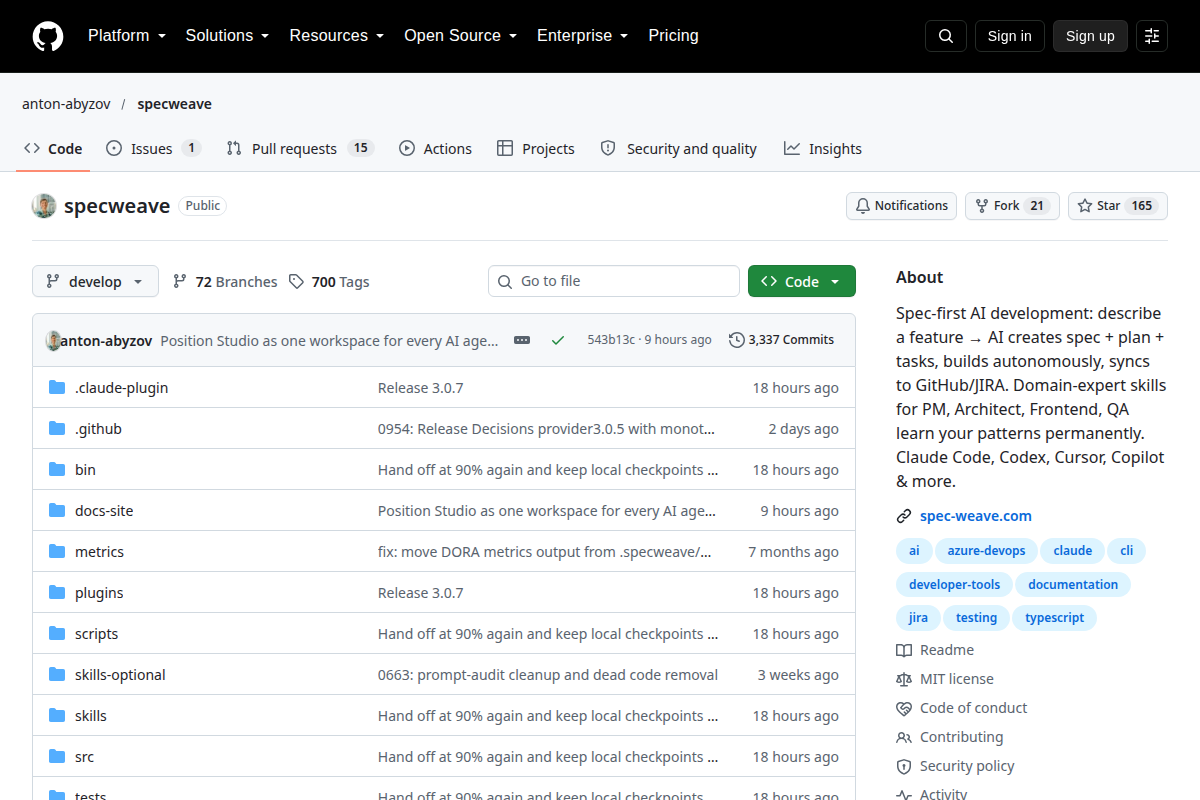
Task: Open appearance settings icon beside Sign up
Action: click(1152, 36)
